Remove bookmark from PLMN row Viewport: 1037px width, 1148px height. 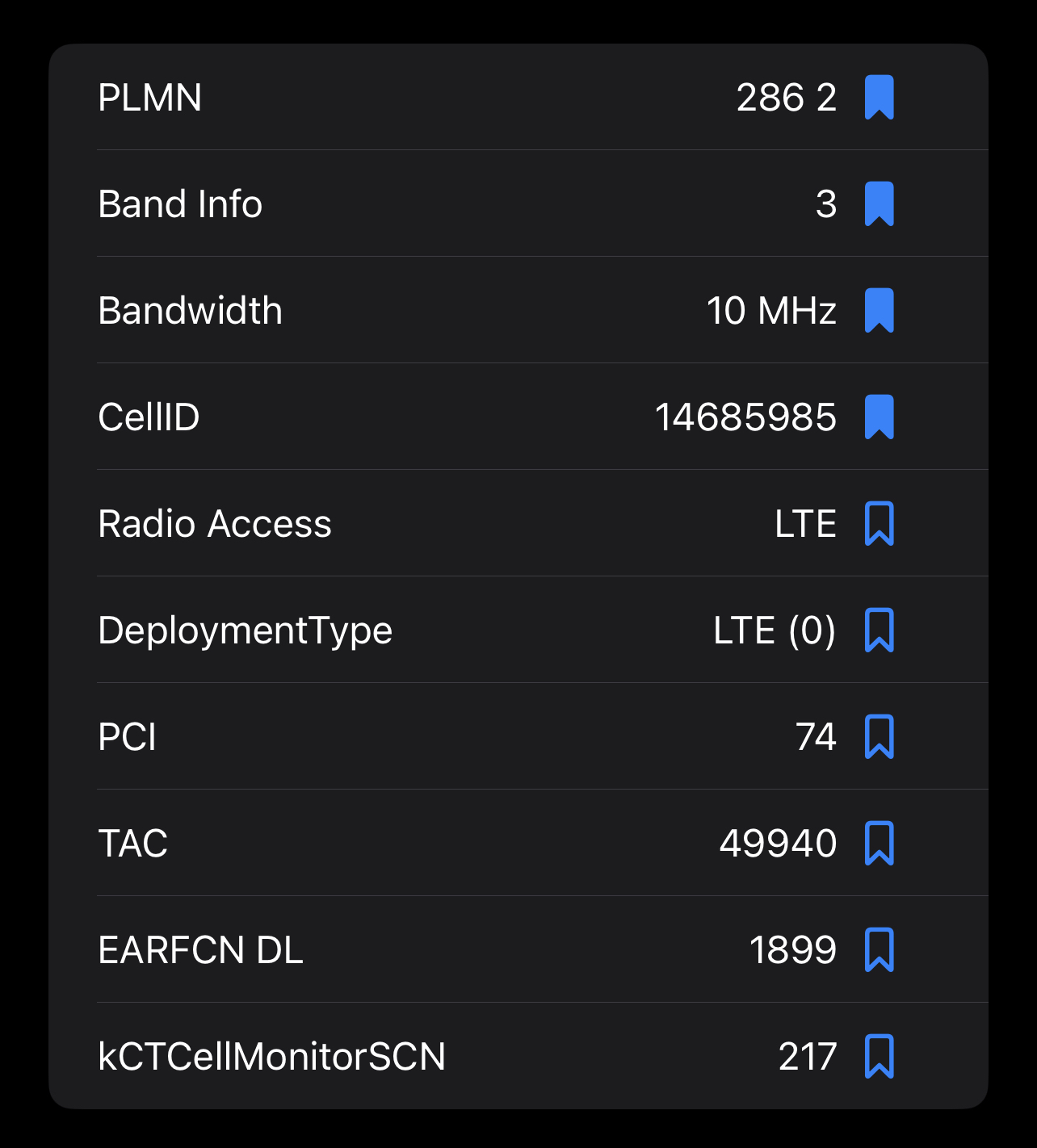click(x=880, y=98)
